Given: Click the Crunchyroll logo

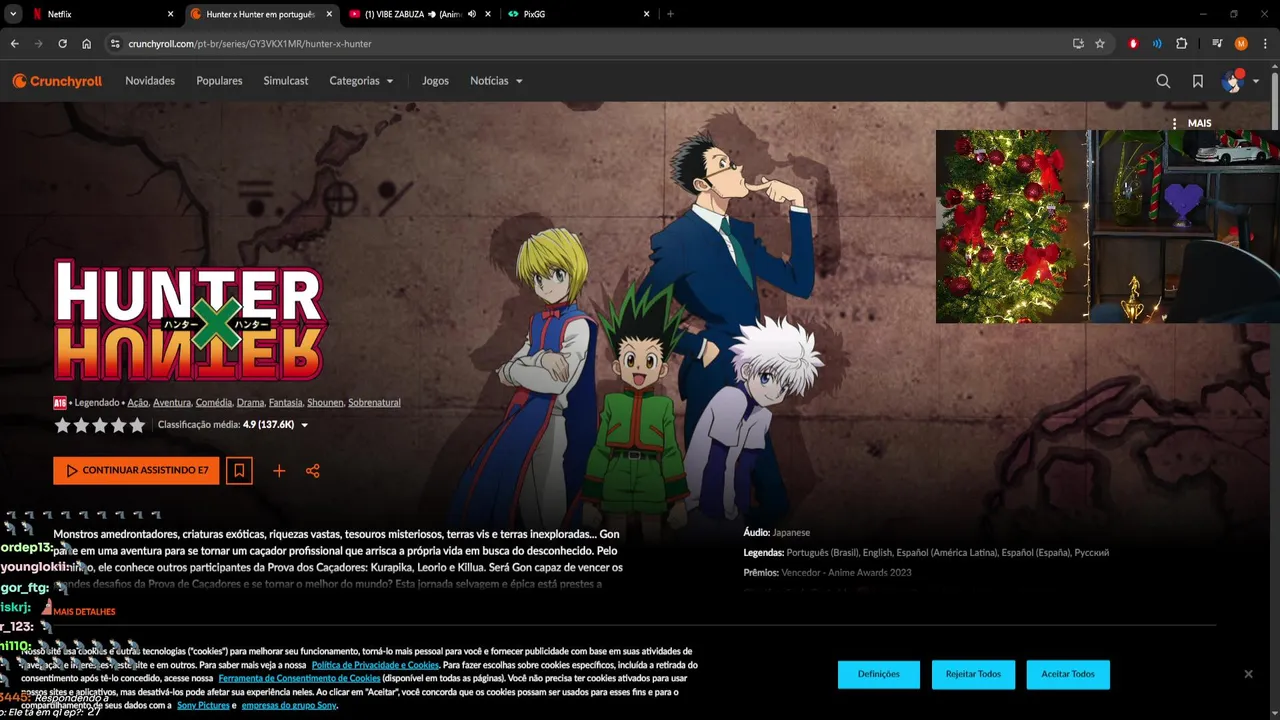Looking at the screenshot, I should coord(57,81).
